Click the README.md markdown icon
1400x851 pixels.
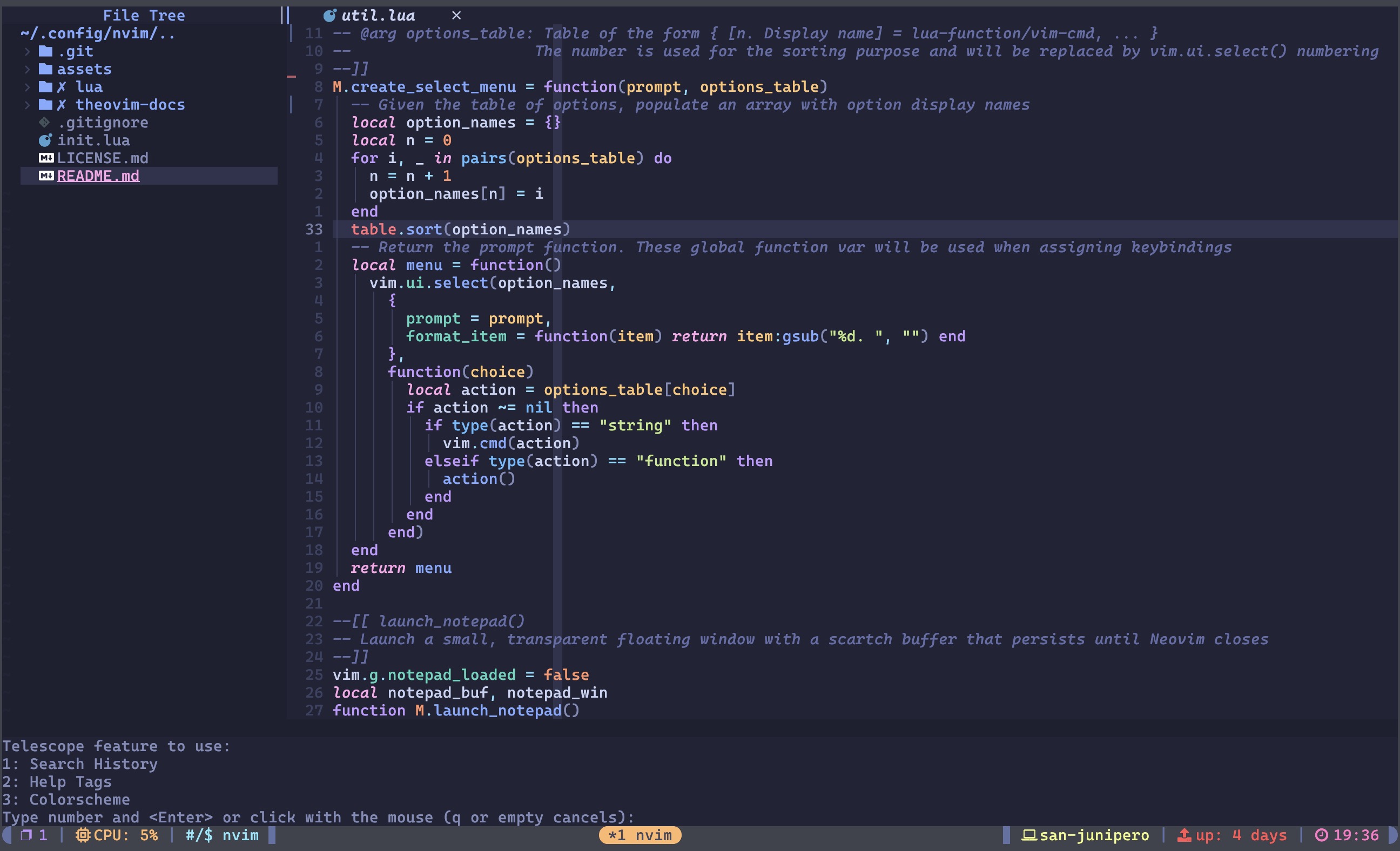(46, 176)
